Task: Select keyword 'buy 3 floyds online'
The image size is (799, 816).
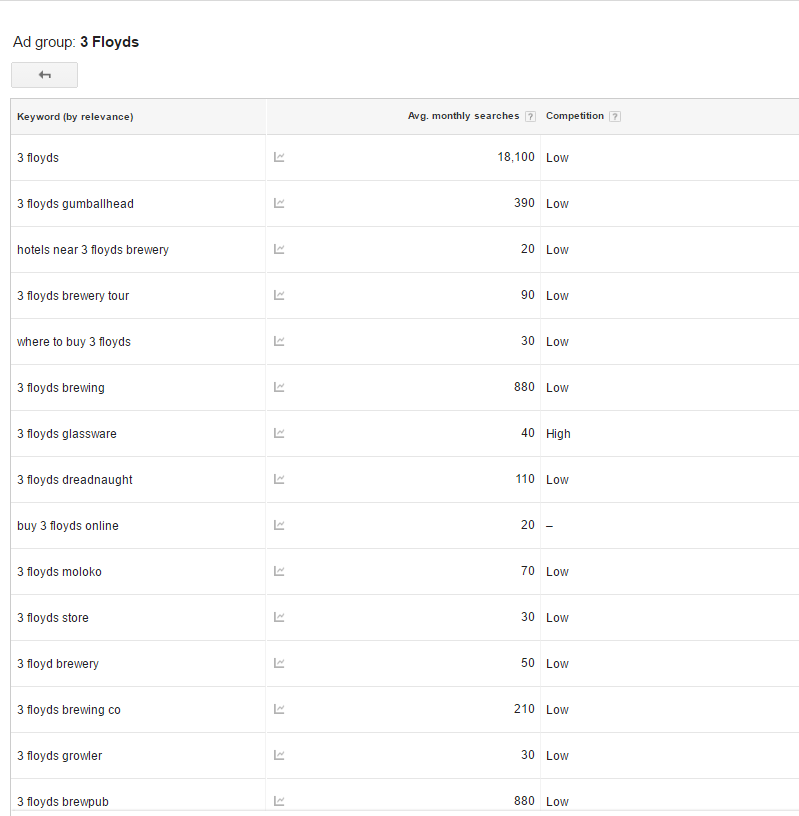Action: (x=68, y=526)
